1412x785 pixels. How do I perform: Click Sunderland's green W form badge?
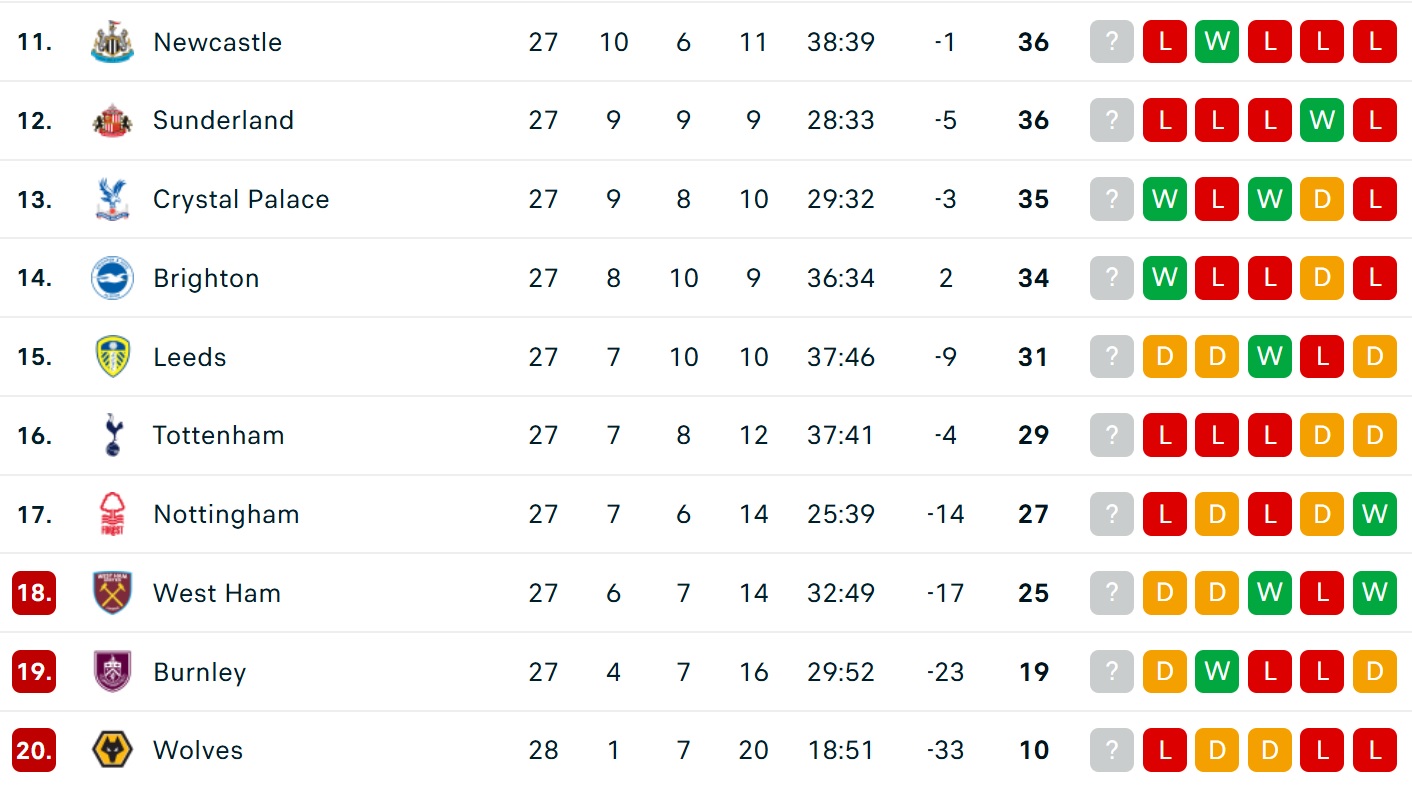point(1322,121)
